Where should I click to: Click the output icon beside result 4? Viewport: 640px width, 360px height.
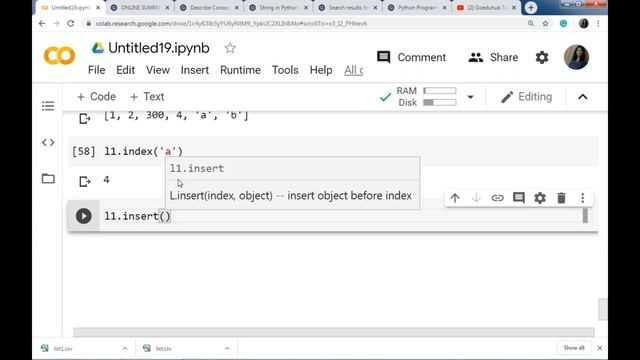[x=84, y=181]
